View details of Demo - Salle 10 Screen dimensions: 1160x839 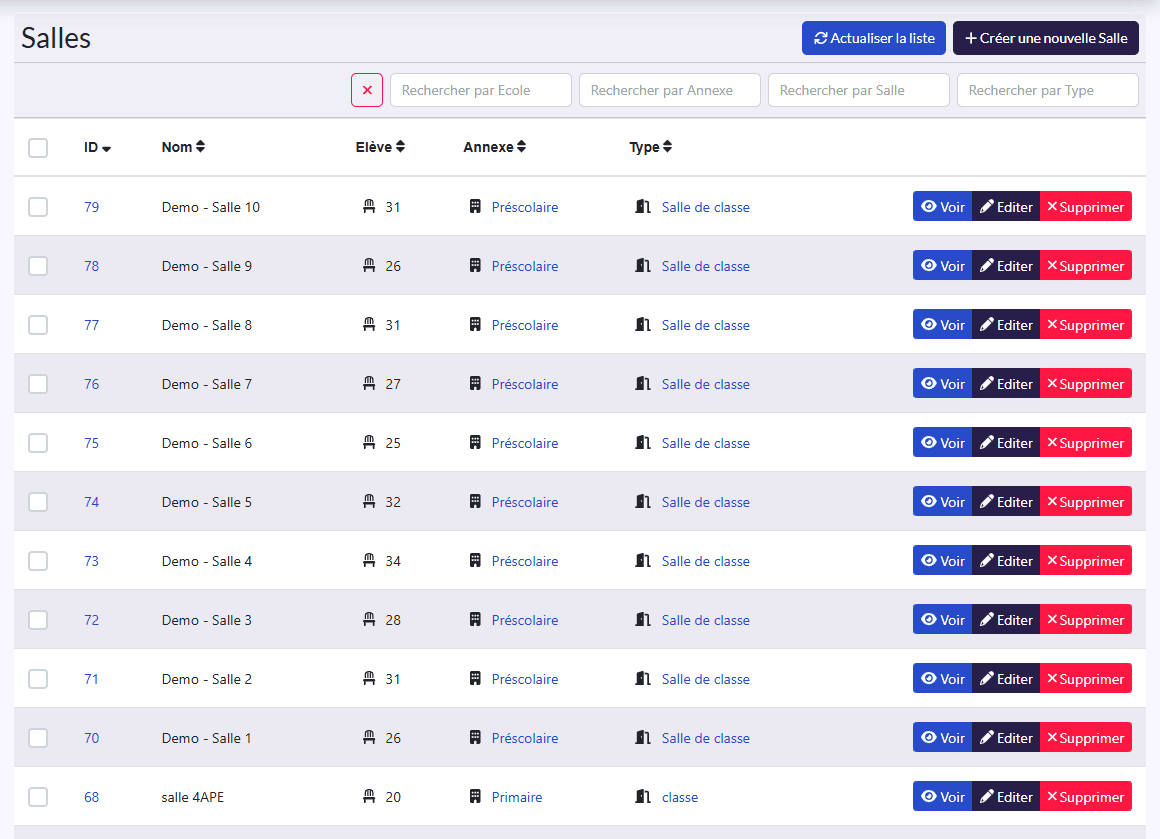(942, 206)
